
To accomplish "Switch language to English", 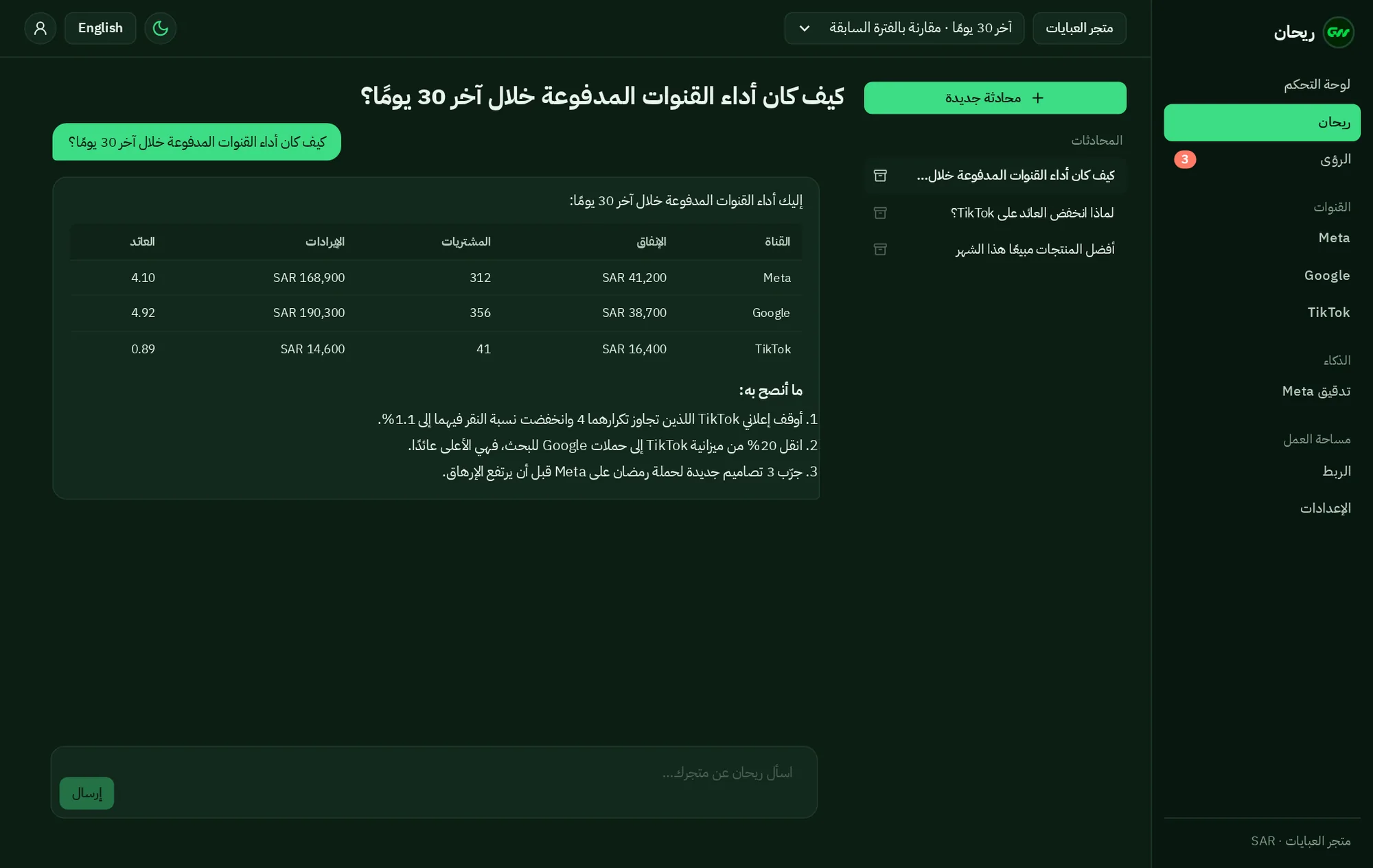I will click(100, 28).
